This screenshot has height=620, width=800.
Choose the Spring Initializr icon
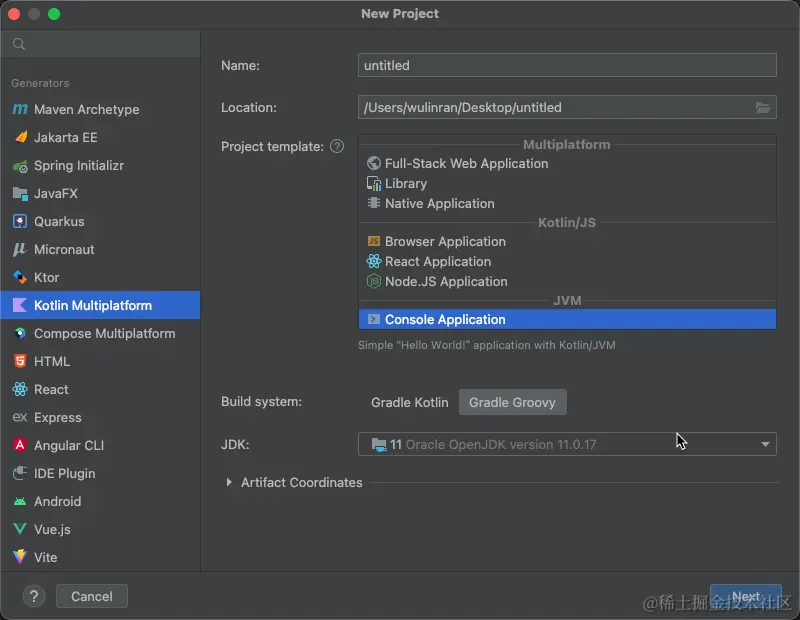coord(19,165)
